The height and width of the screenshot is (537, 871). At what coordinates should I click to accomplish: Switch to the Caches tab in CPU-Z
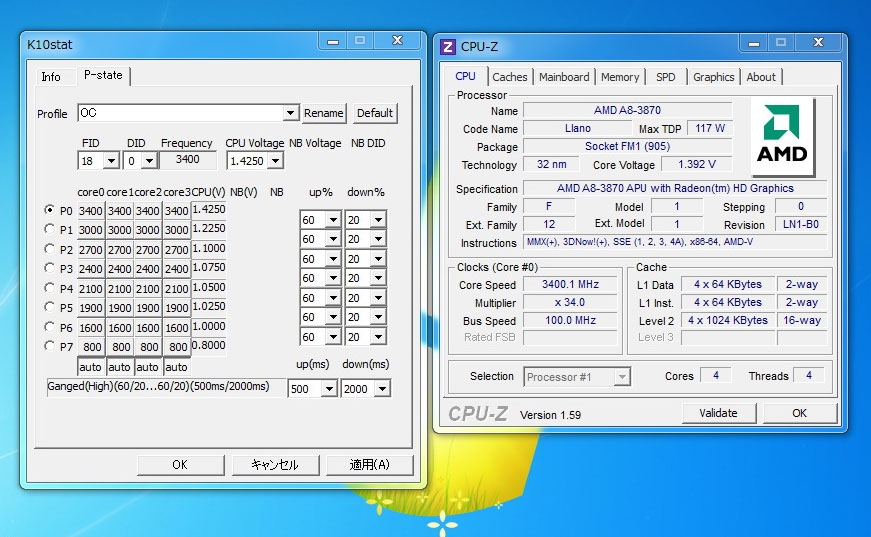(x=509, y=77)
